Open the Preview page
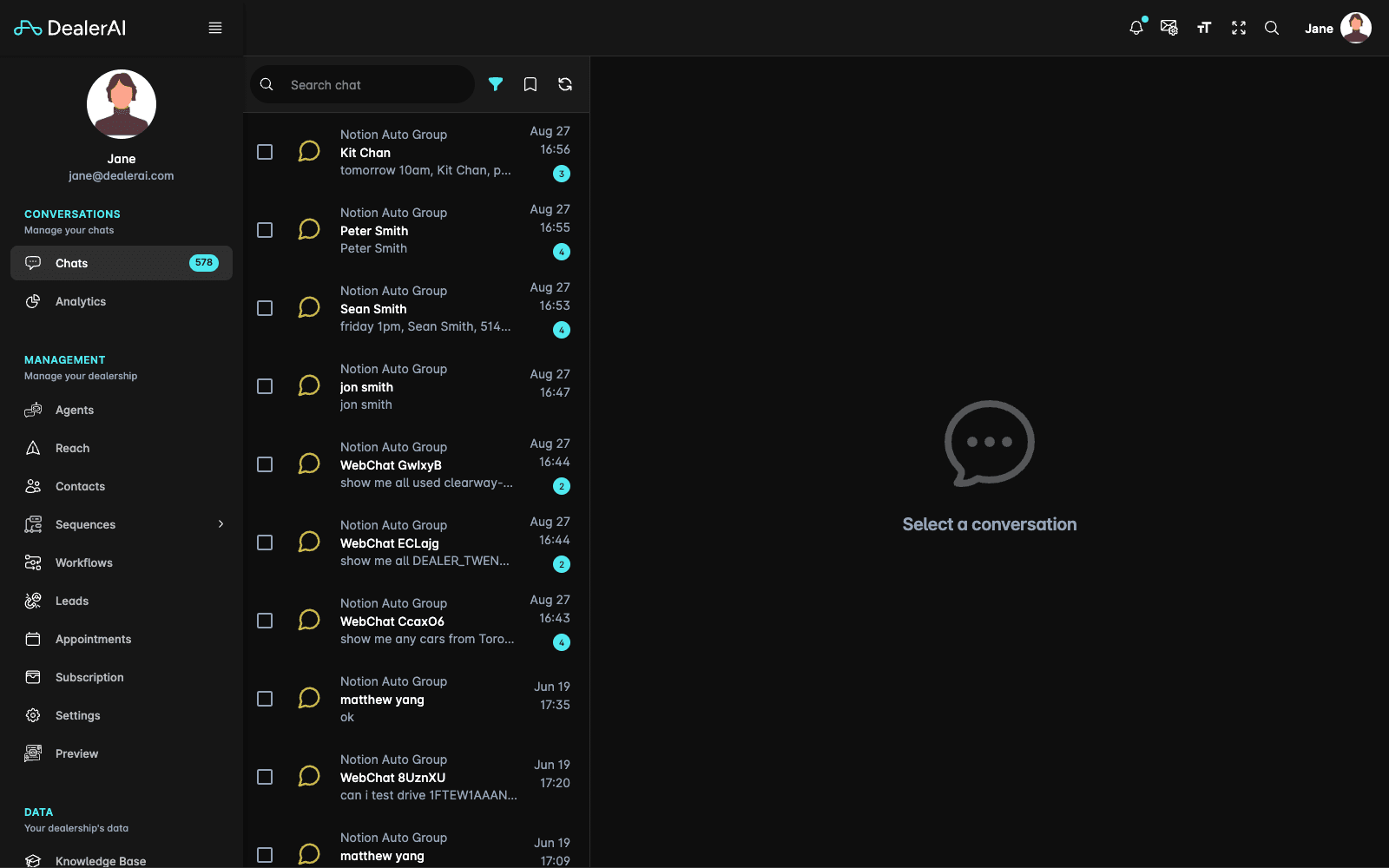 tap(122, 753)
